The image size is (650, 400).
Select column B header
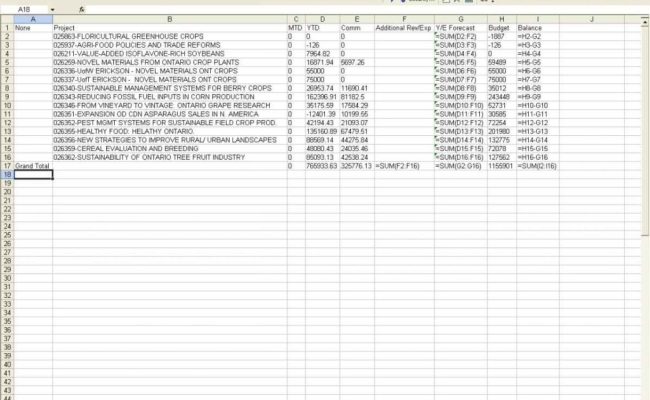pos(170,19)
